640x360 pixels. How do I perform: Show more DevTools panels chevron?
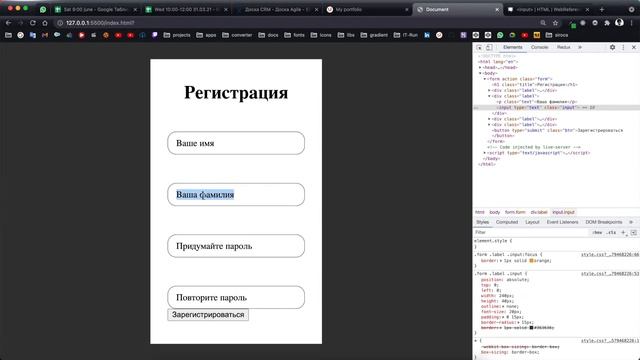(580, 47)
